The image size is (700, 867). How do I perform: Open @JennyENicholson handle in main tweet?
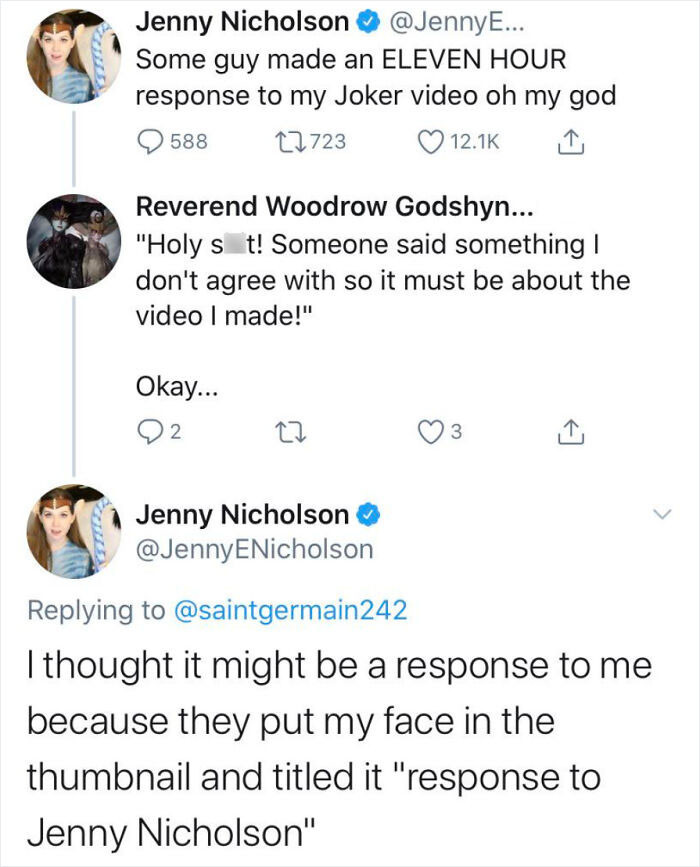tap(254, 549)
